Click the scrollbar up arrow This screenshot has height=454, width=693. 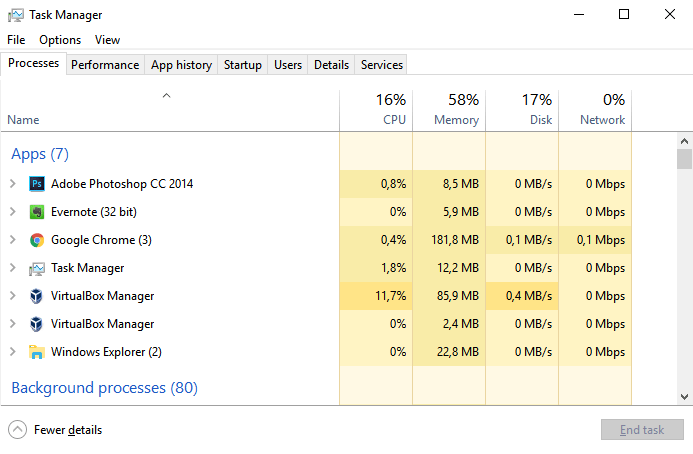click(684, 141)
